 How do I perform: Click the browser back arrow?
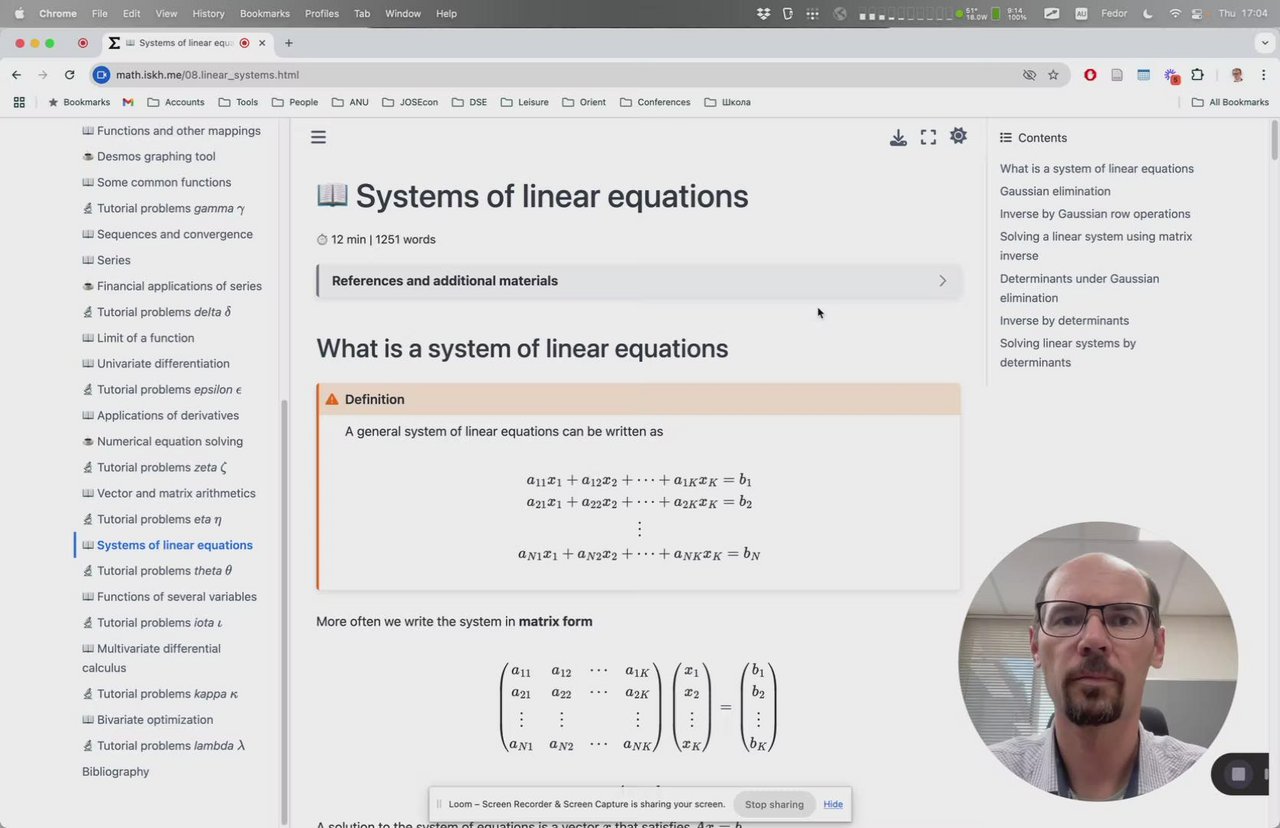[16, 75]
